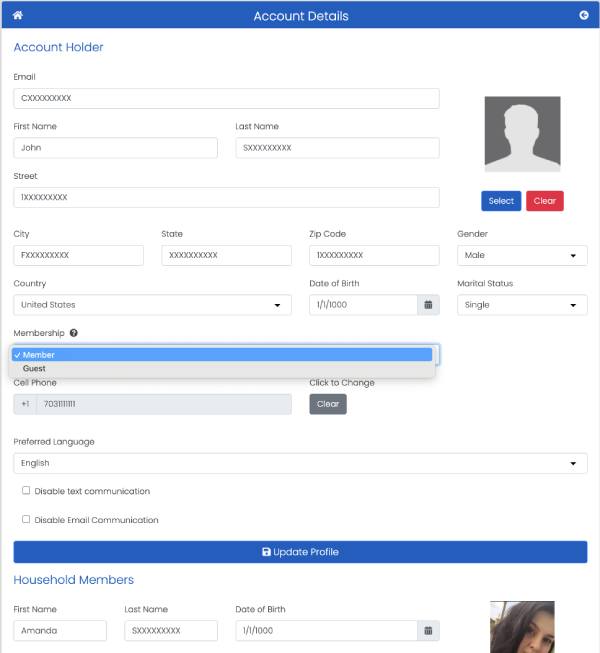Focus the First Name field containing John

point(115,148)
